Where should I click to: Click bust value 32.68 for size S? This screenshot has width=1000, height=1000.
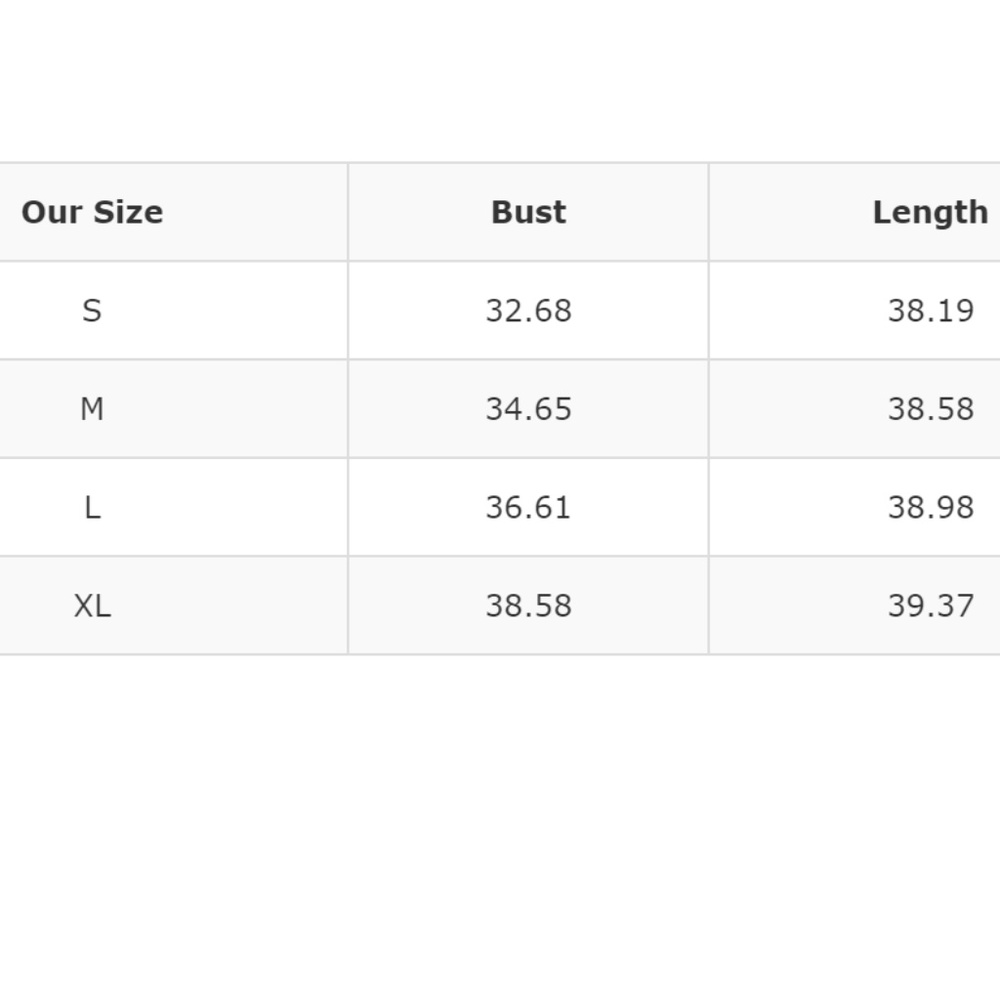pyautogui.click(x=528, y=311)
